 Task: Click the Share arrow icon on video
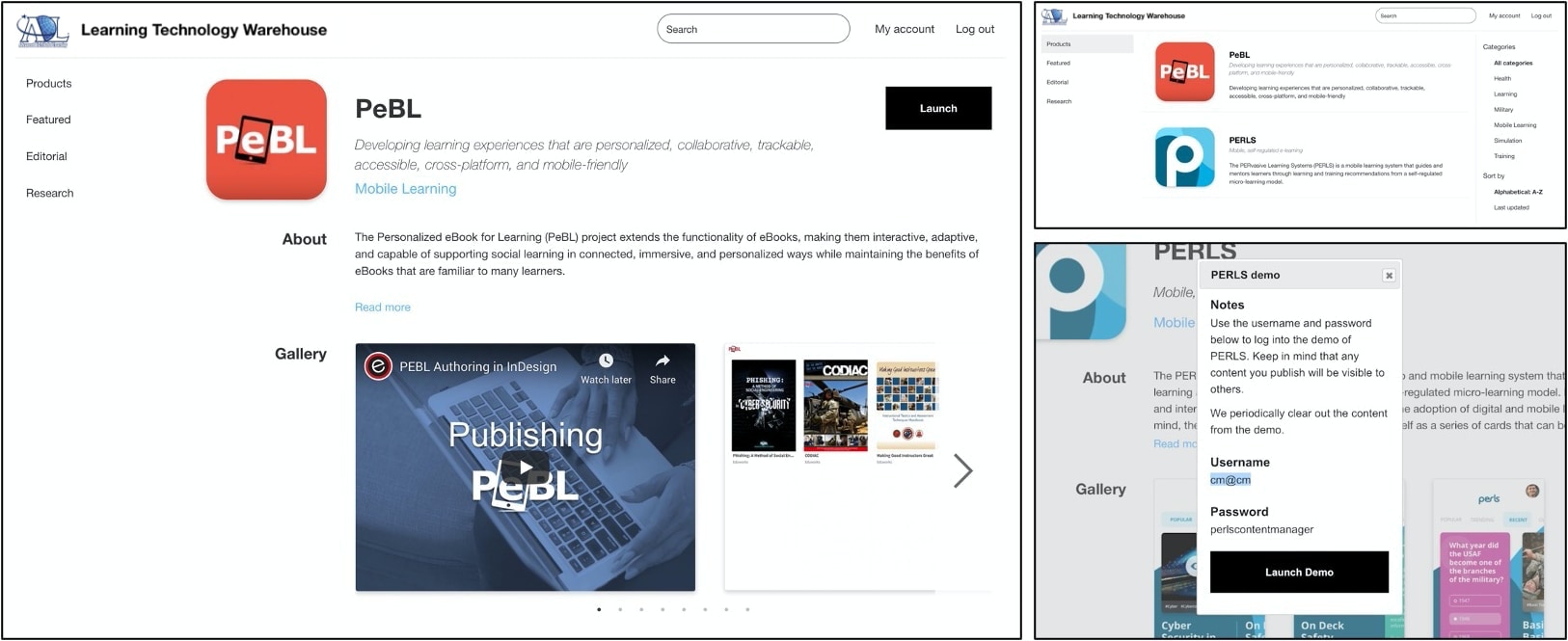coord(662,361)
